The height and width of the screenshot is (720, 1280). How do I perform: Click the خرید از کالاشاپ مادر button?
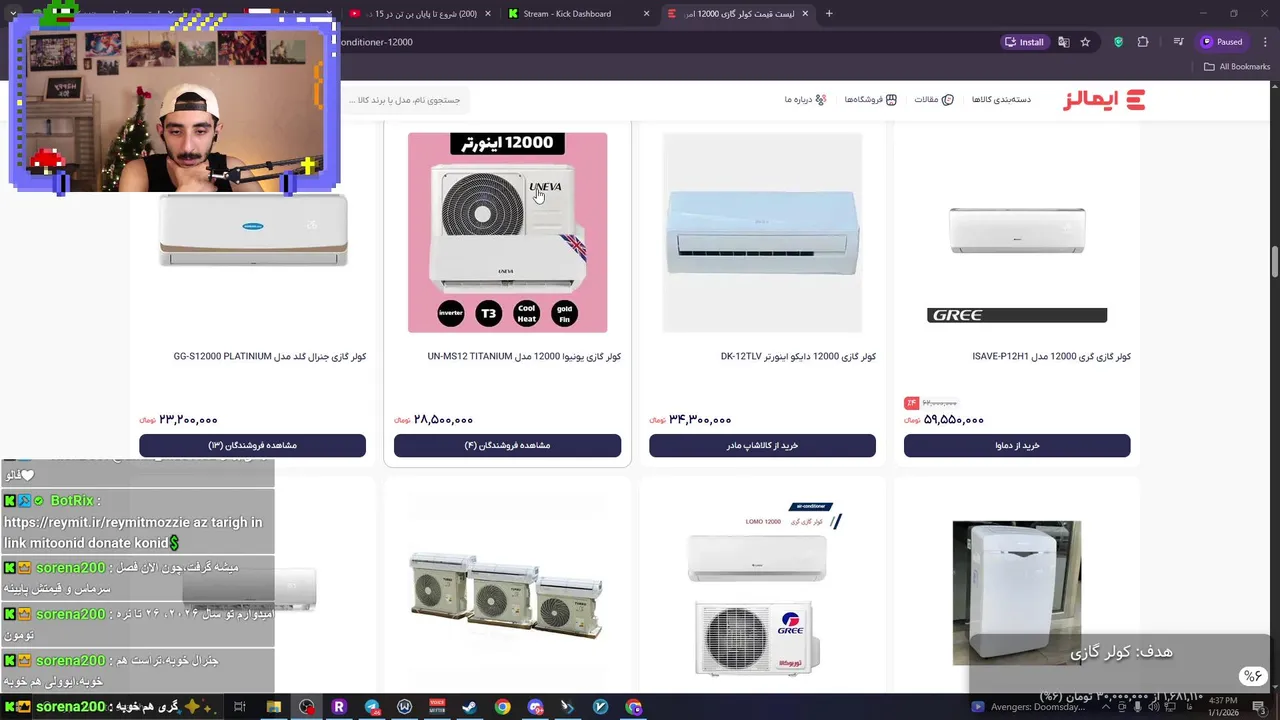(x=762, y=445)
